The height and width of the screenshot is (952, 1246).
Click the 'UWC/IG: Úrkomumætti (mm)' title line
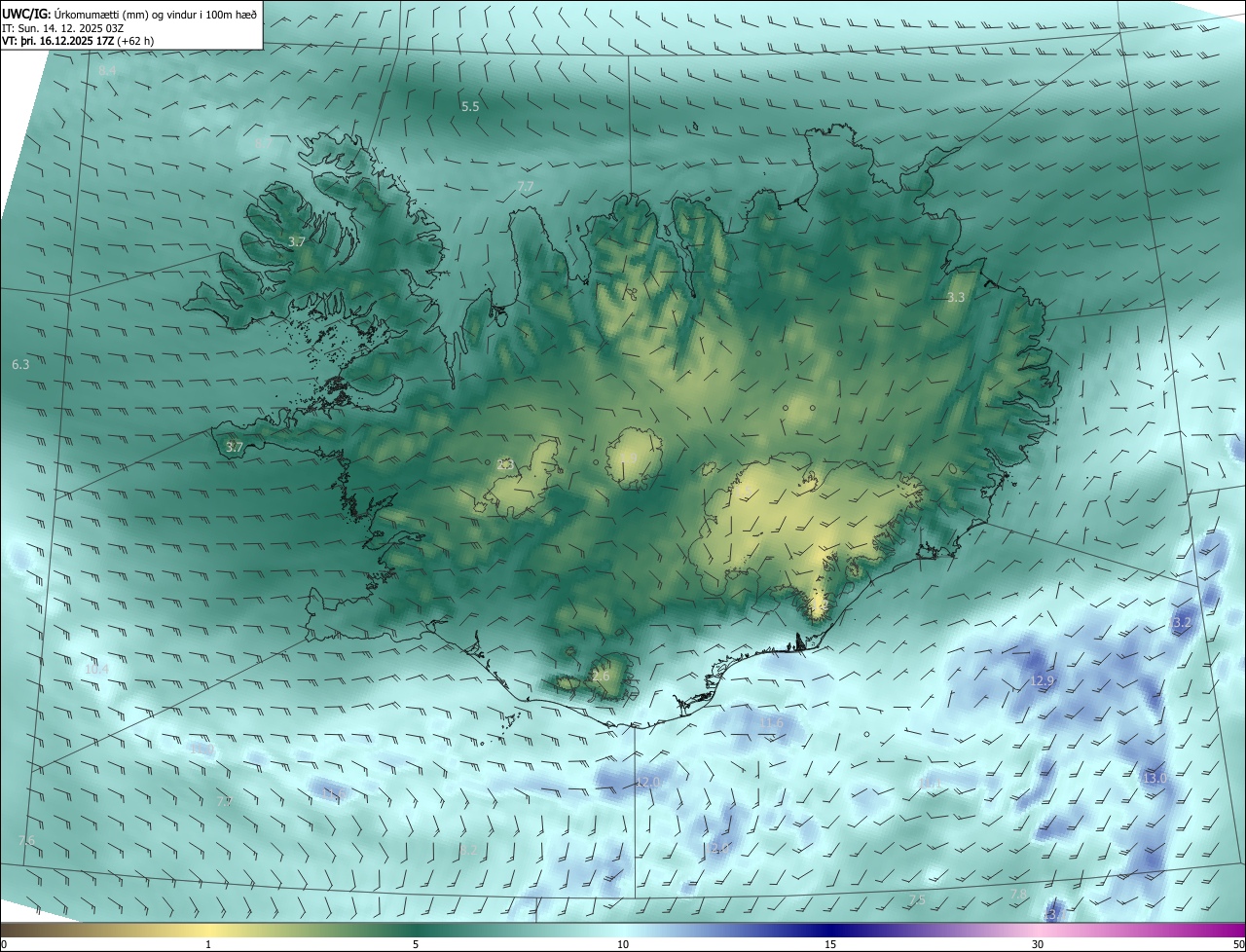[x=129, y=14]
